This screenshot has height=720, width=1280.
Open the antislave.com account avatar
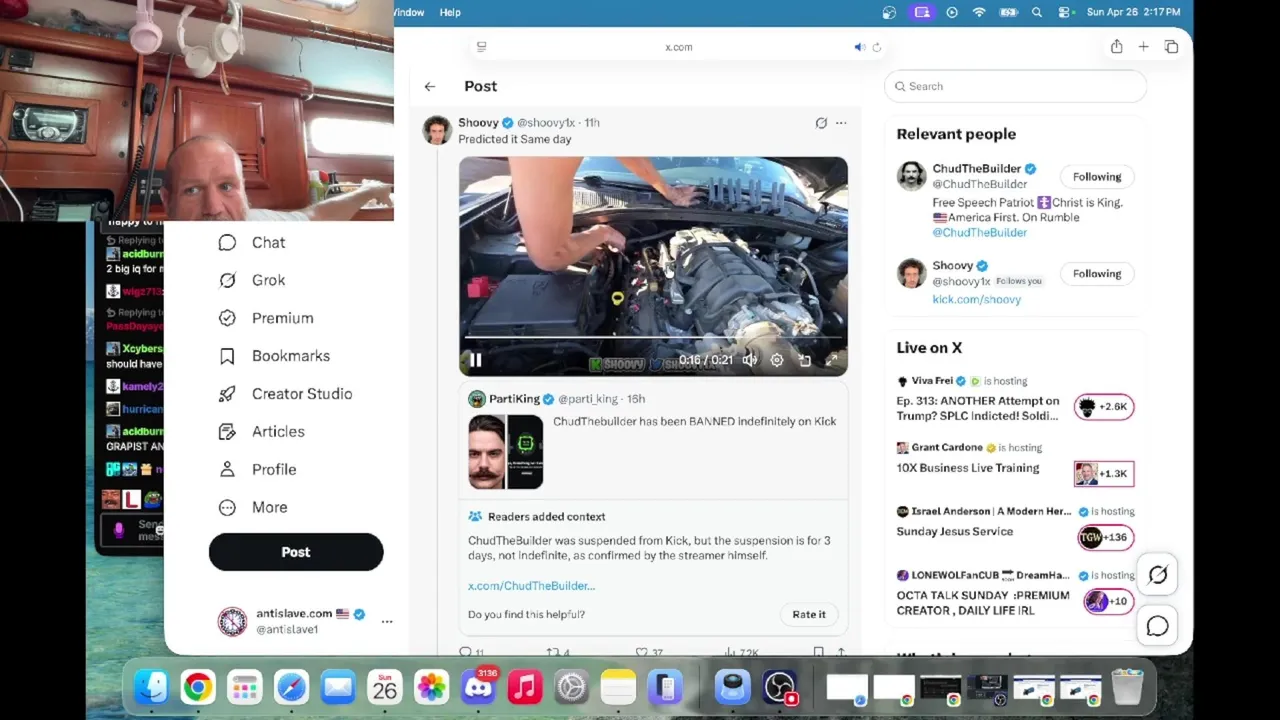point(232,621)
